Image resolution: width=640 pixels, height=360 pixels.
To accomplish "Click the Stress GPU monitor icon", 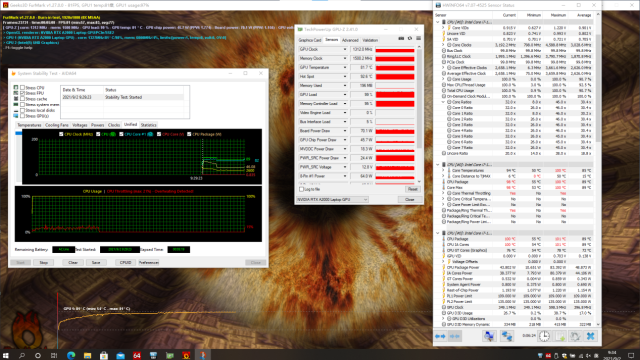I will 16,116.
